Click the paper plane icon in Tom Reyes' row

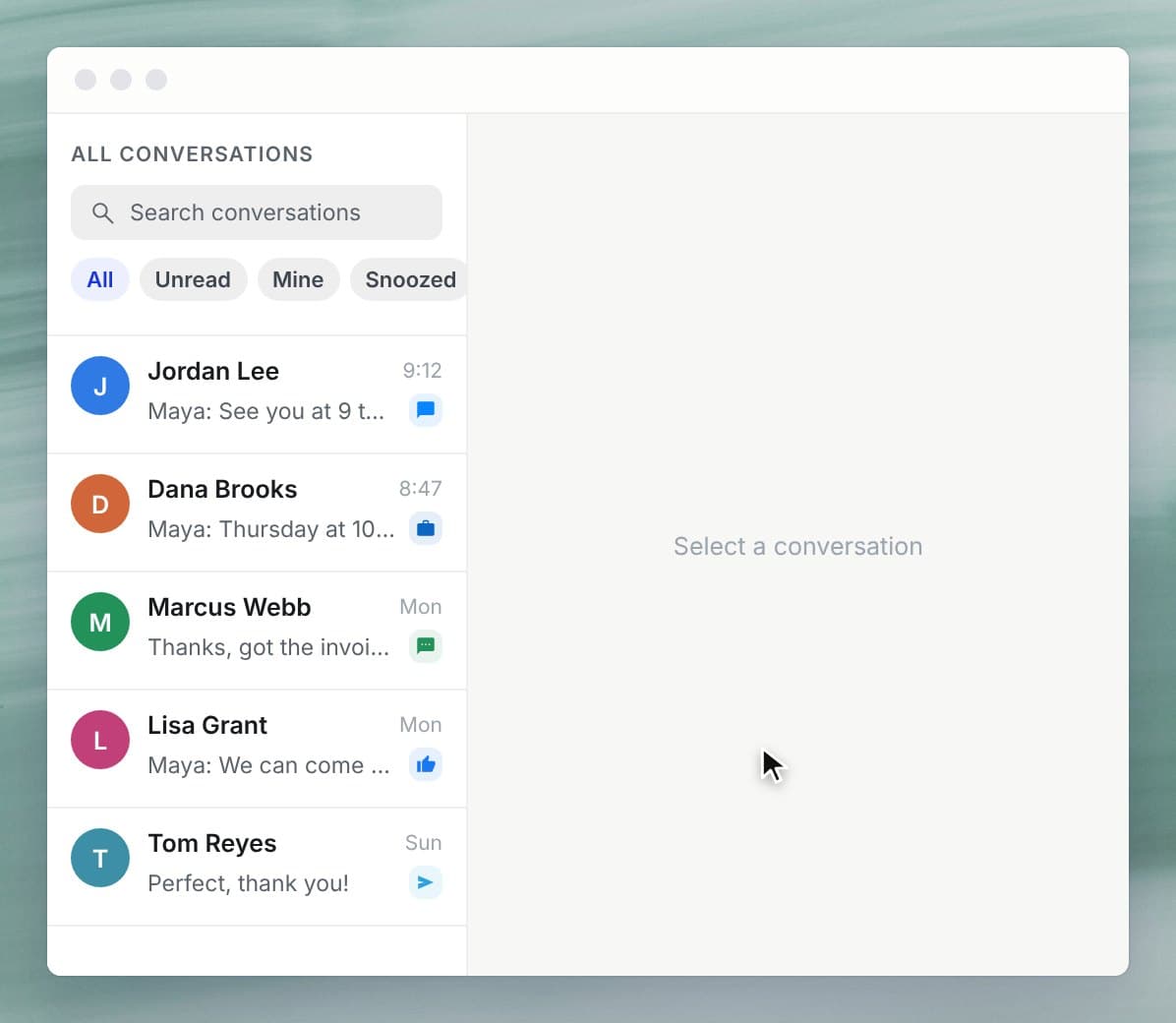point(425,882)
